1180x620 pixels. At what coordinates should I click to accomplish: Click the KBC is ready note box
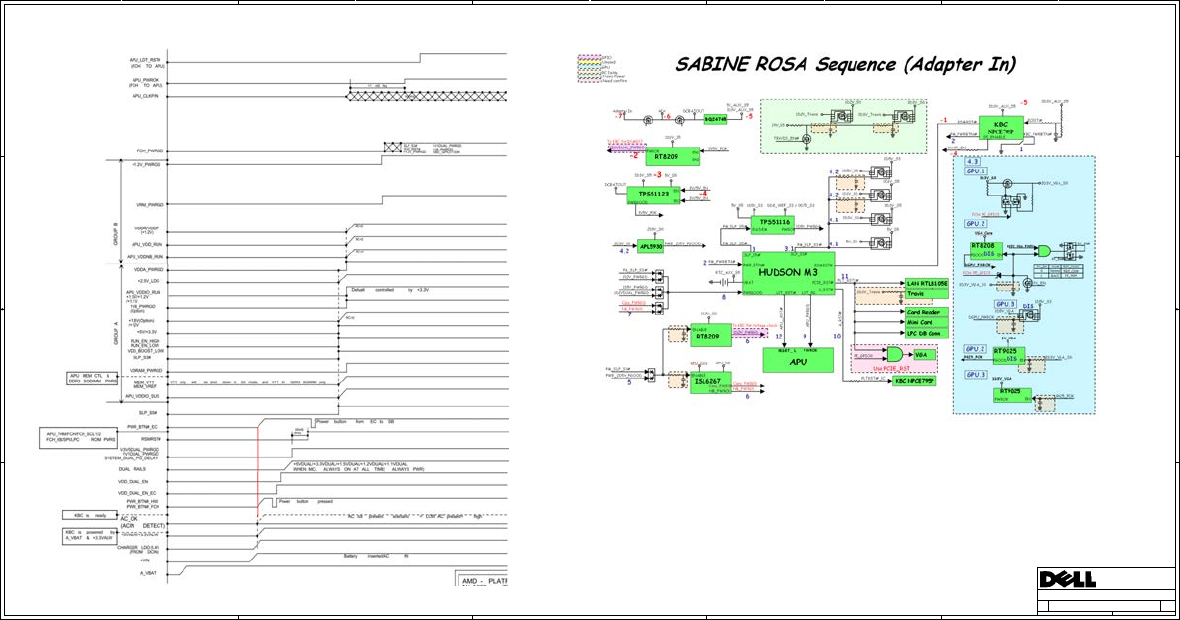(x=90, y=515)
